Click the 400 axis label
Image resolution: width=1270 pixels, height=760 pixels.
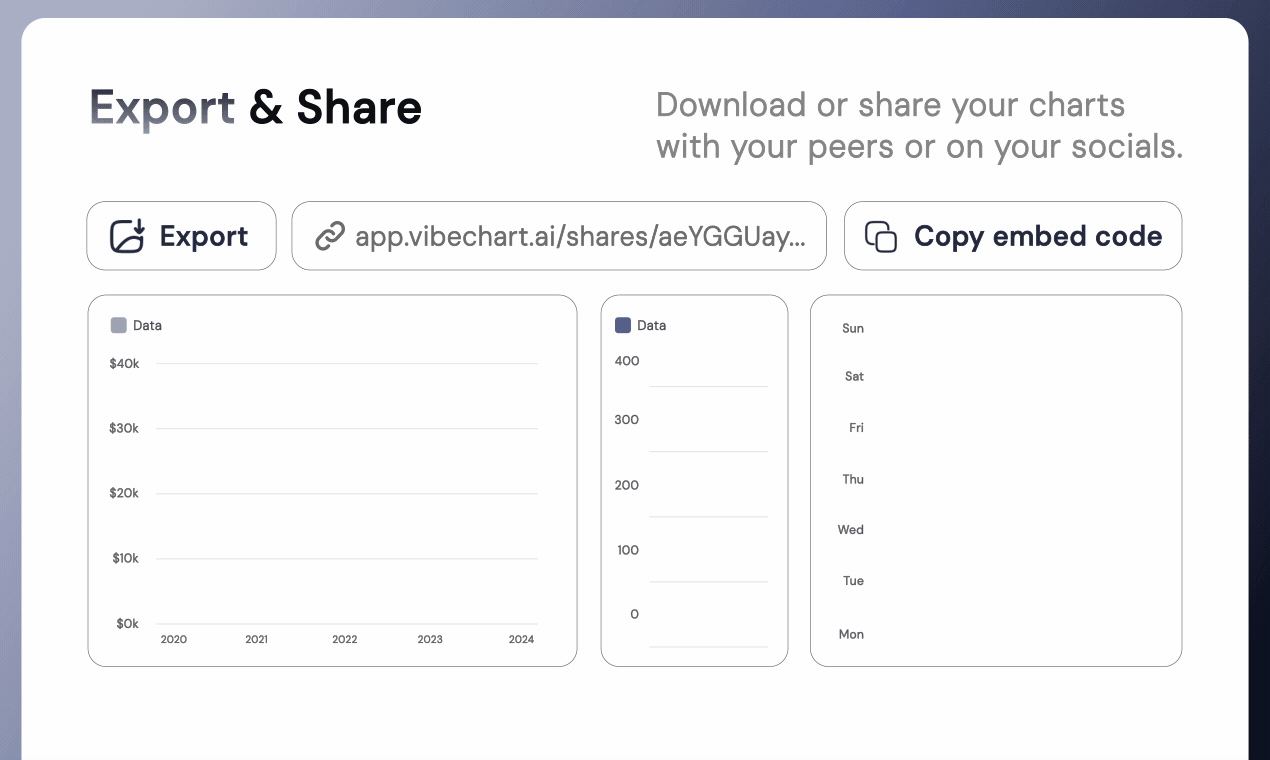tap(627, 361)
